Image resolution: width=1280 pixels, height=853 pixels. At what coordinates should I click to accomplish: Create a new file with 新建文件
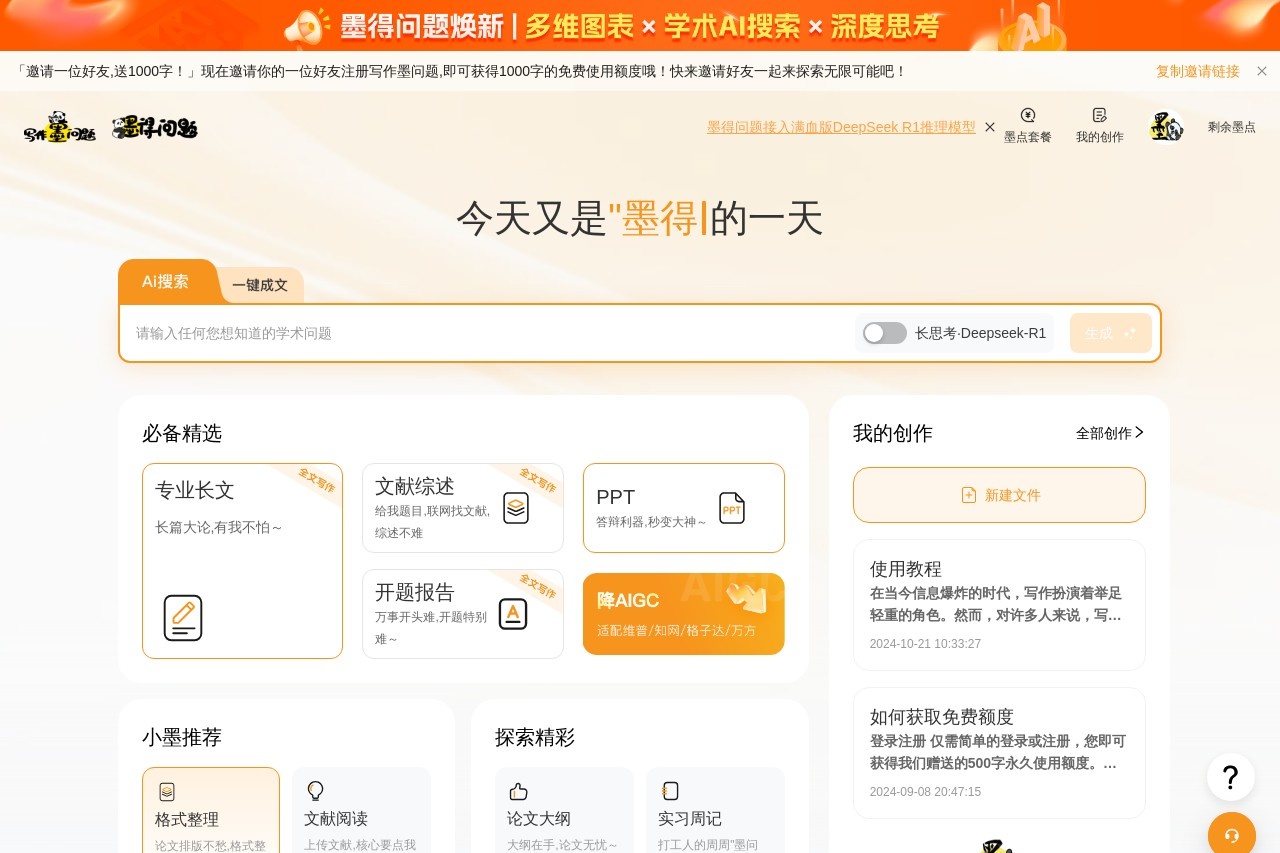point(998,494)
